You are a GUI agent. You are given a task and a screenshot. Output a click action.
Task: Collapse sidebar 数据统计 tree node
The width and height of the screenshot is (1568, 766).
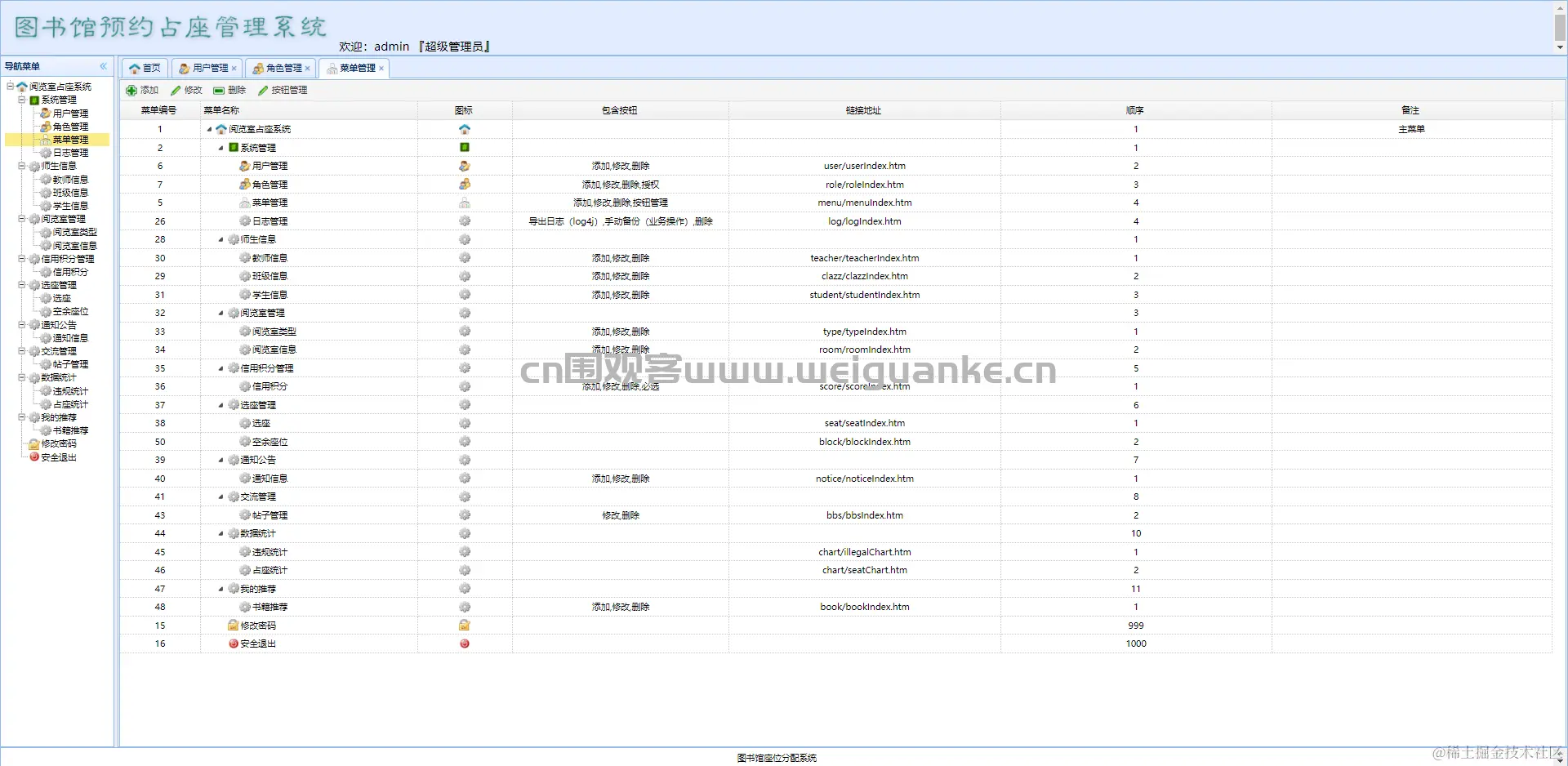point(22,377)
